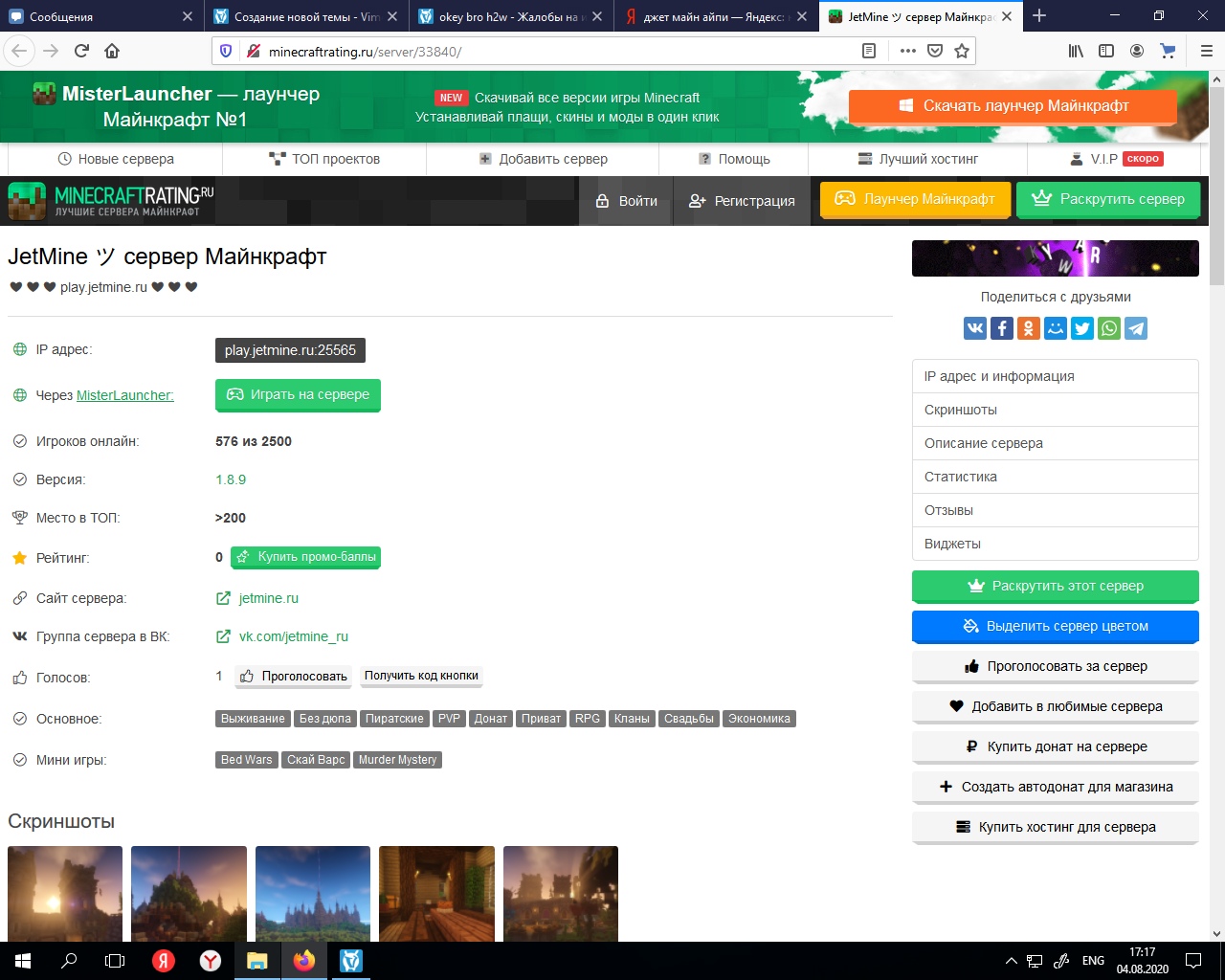The width and height of the screenshot is (1225, 980).
Task: Open Yandex app in Windows taskbar
Action: tap(164, 961)
